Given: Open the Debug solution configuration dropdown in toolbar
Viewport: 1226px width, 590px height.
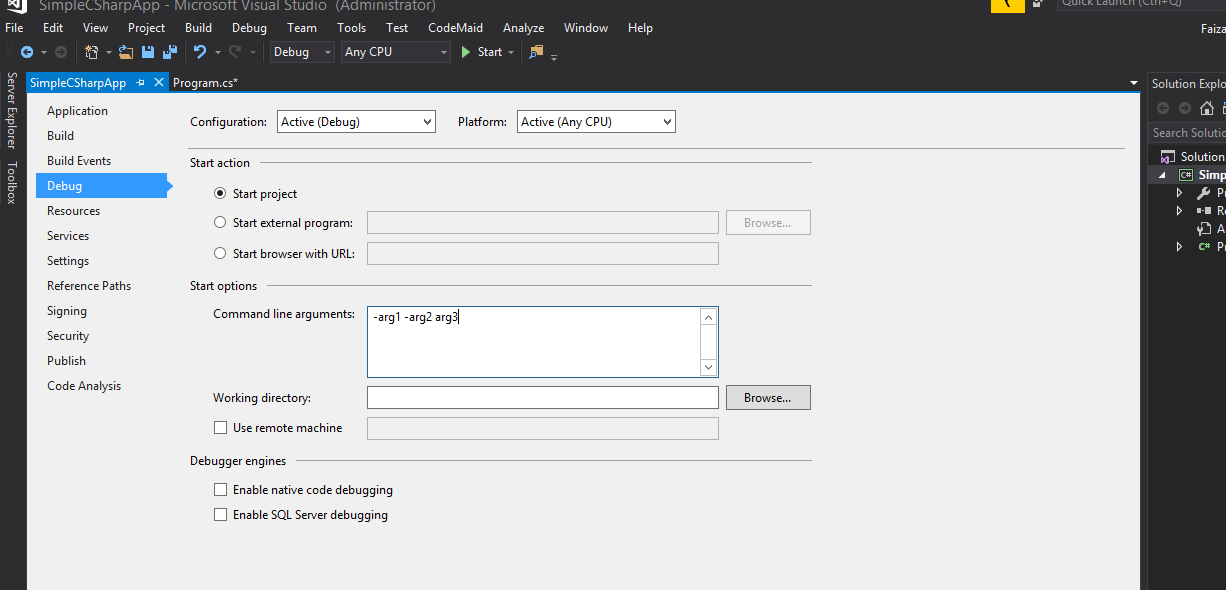Looking at the screenshot, I should pos(302,52).
